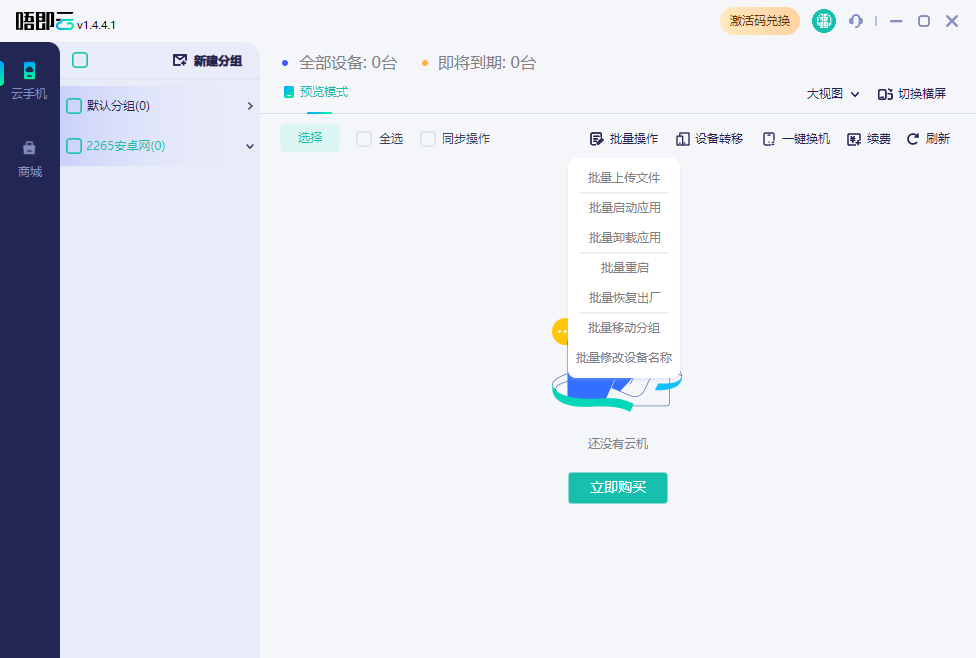Tick the 默认分组 group checkbox
Viewport: 976px width, 658px height.
tap(74, 105)
